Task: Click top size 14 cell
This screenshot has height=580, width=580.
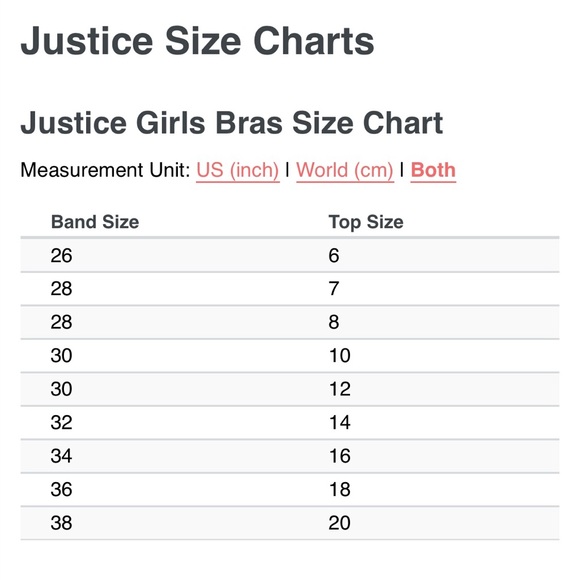Action: (339, 422)
